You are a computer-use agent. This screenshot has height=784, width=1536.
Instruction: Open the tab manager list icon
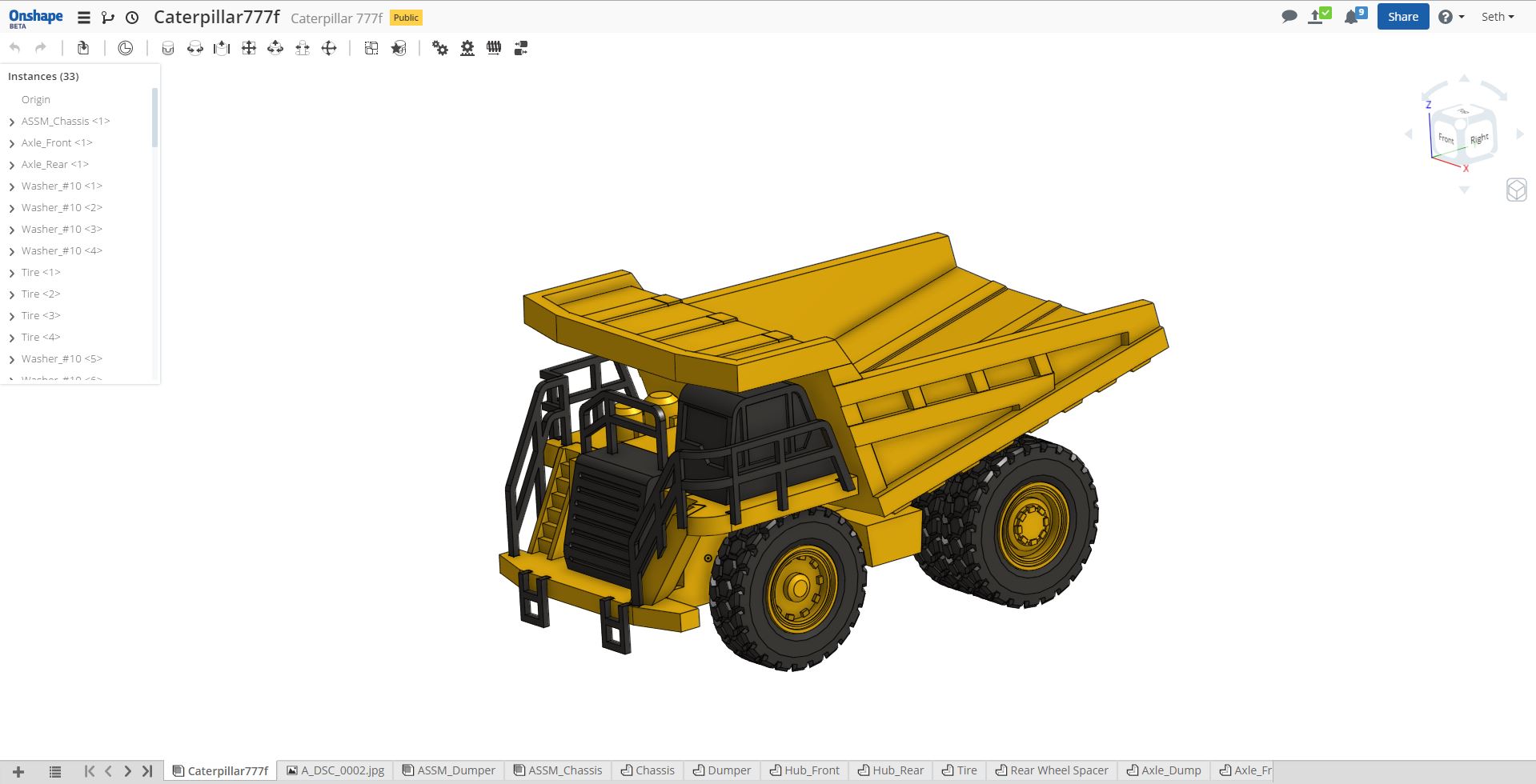(55, 771)
